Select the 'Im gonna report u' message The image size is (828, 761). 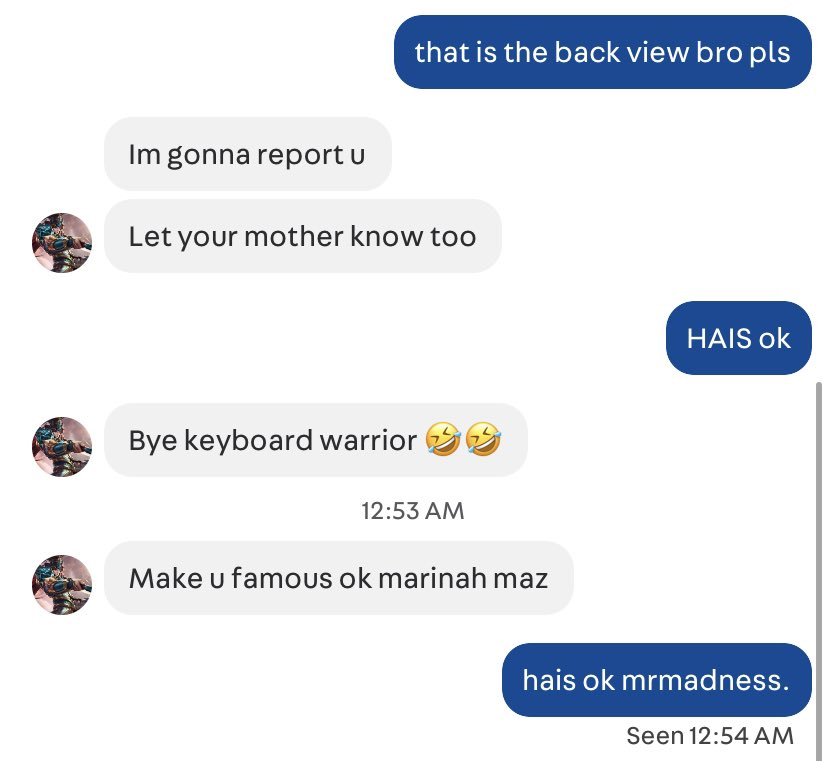click(248, 154)
